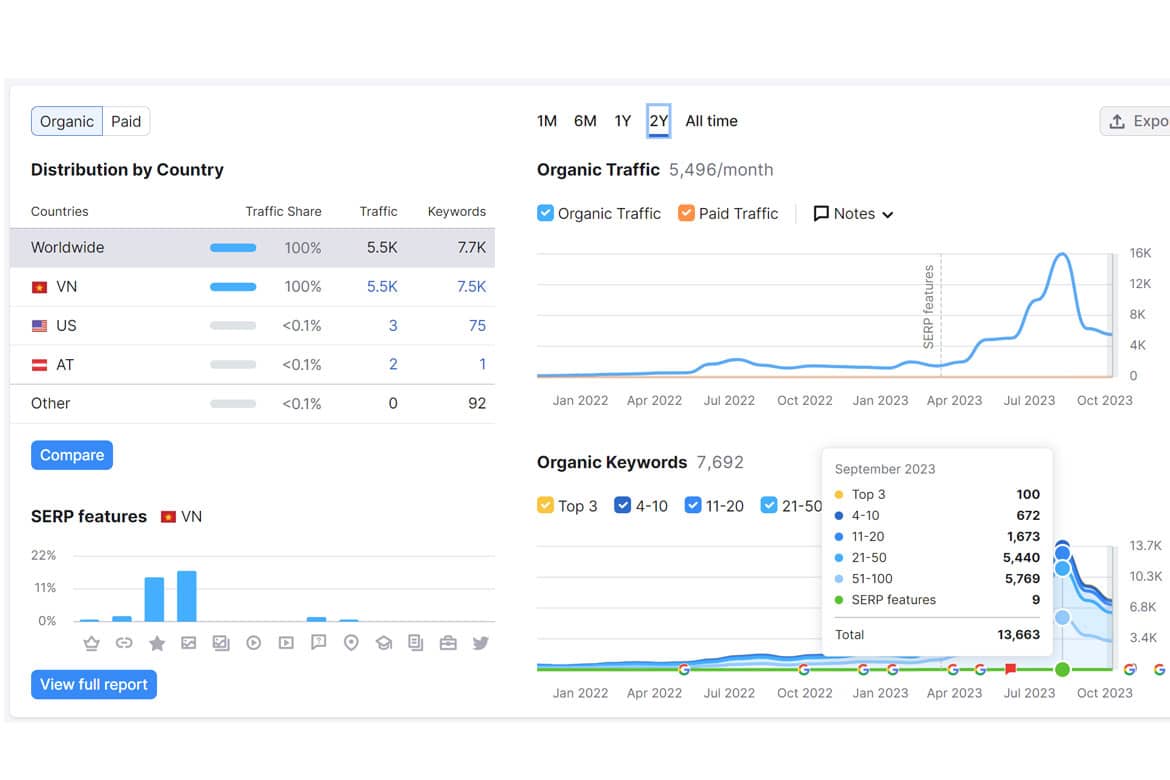The image size is (1170, 780).
Task: Click the green SERP features timeline dot
Action: pos(1063,670)
